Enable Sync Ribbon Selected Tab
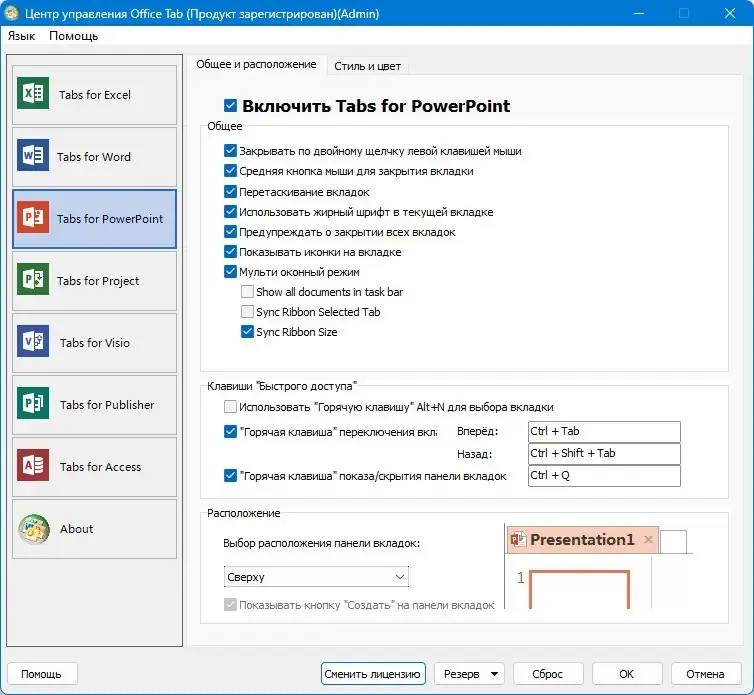Image resolution: width=754 pixels, height=695 pixels. 247,312
